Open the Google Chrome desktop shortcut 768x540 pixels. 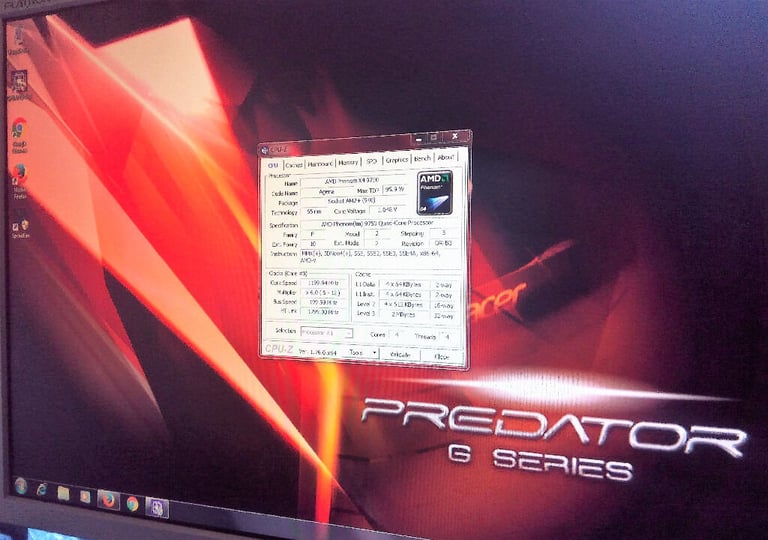click(x=19, y=135)
